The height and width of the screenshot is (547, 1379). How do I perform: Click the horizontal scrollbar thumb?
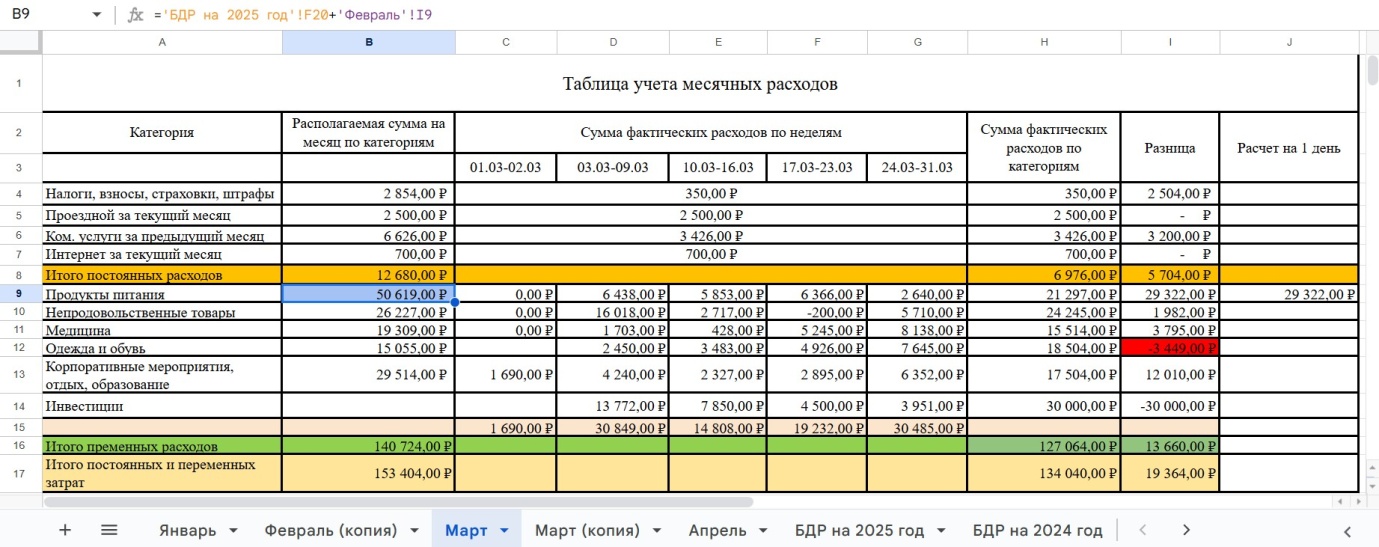pyautogui.click(x=400, y=502)
